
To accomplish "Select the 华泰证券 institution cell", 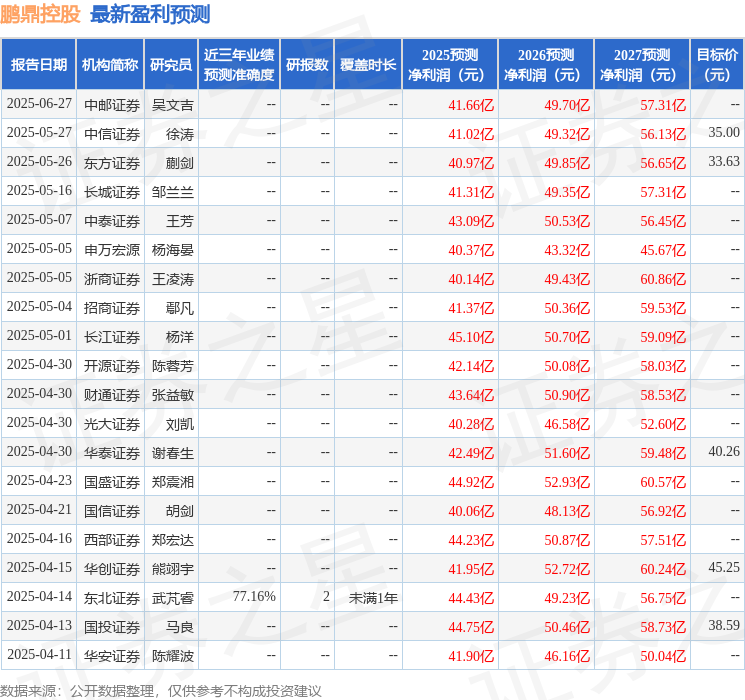I will [112, 453].
